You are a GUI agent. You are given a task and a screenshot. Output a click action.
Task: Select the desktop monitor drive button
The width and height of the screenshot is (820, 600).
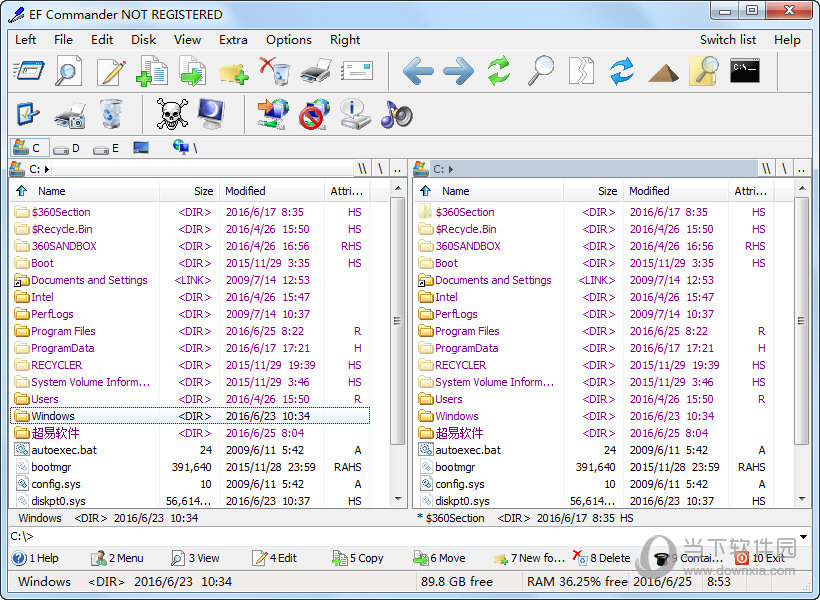[141, 148]
